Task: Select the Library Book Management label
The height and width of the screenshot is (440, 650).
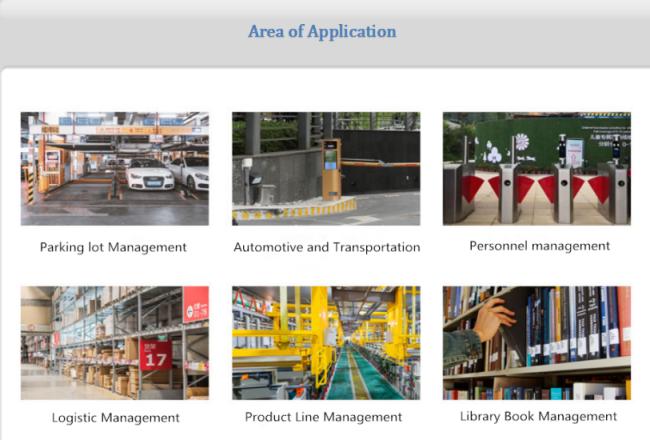Action: tap(538, 416)
